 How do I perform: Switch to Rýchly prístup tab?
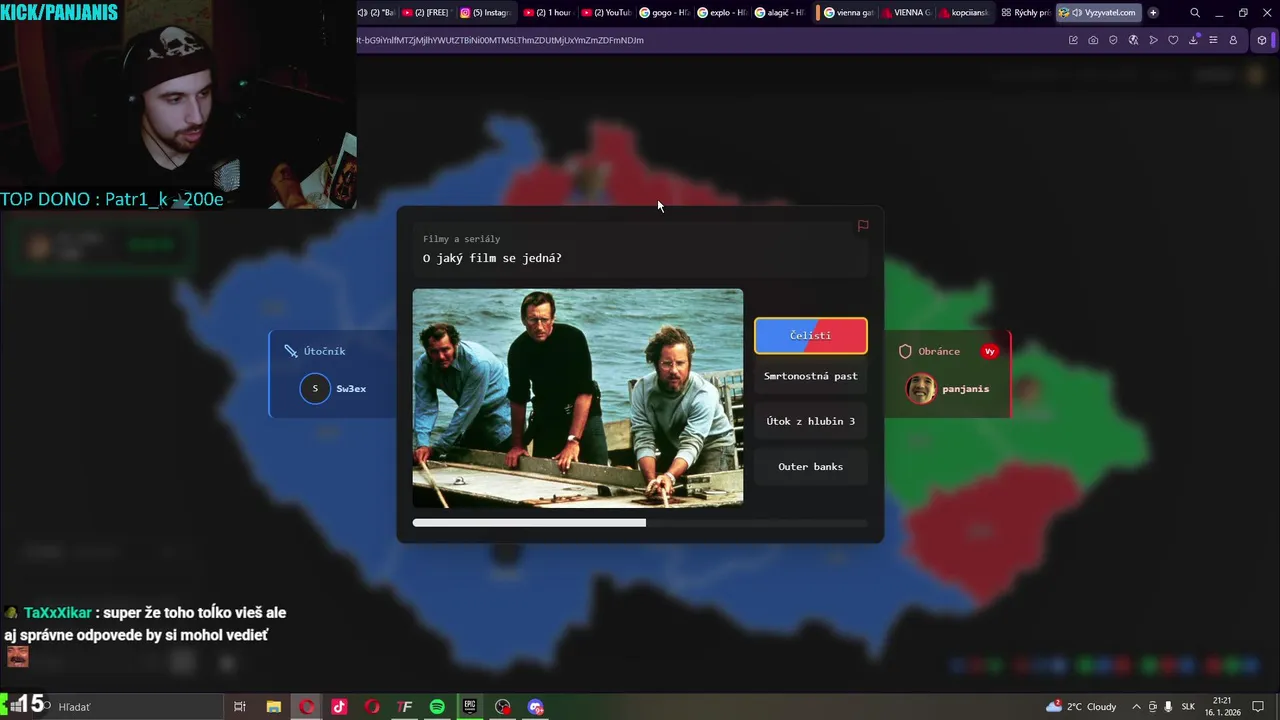tap(1025, 13)
